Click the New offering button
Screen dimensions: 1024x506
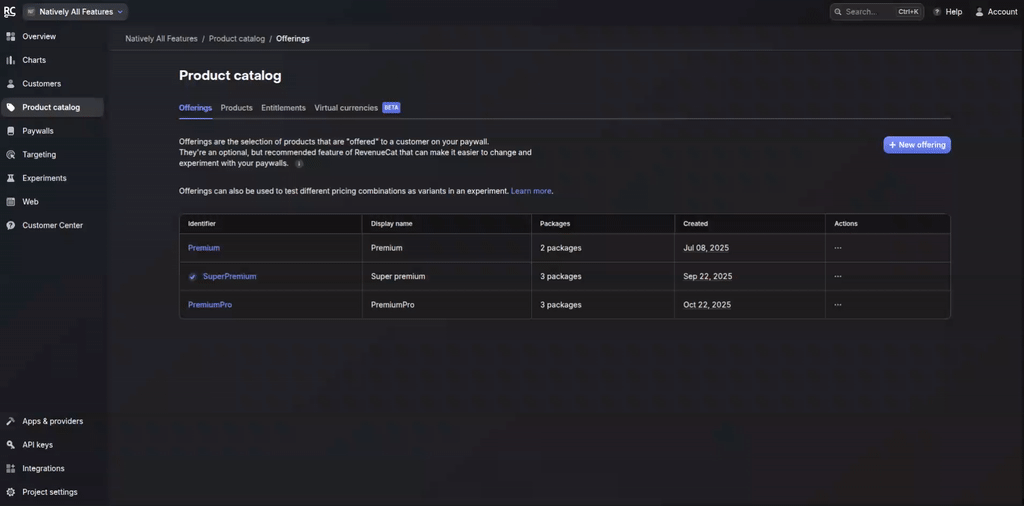tap(916, 145)
